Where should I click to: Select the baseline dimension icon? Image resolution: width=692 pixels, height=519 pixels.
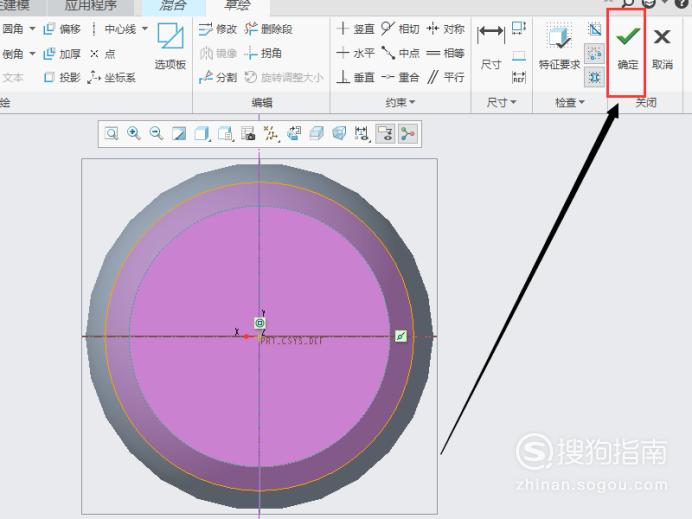[519, 56]
